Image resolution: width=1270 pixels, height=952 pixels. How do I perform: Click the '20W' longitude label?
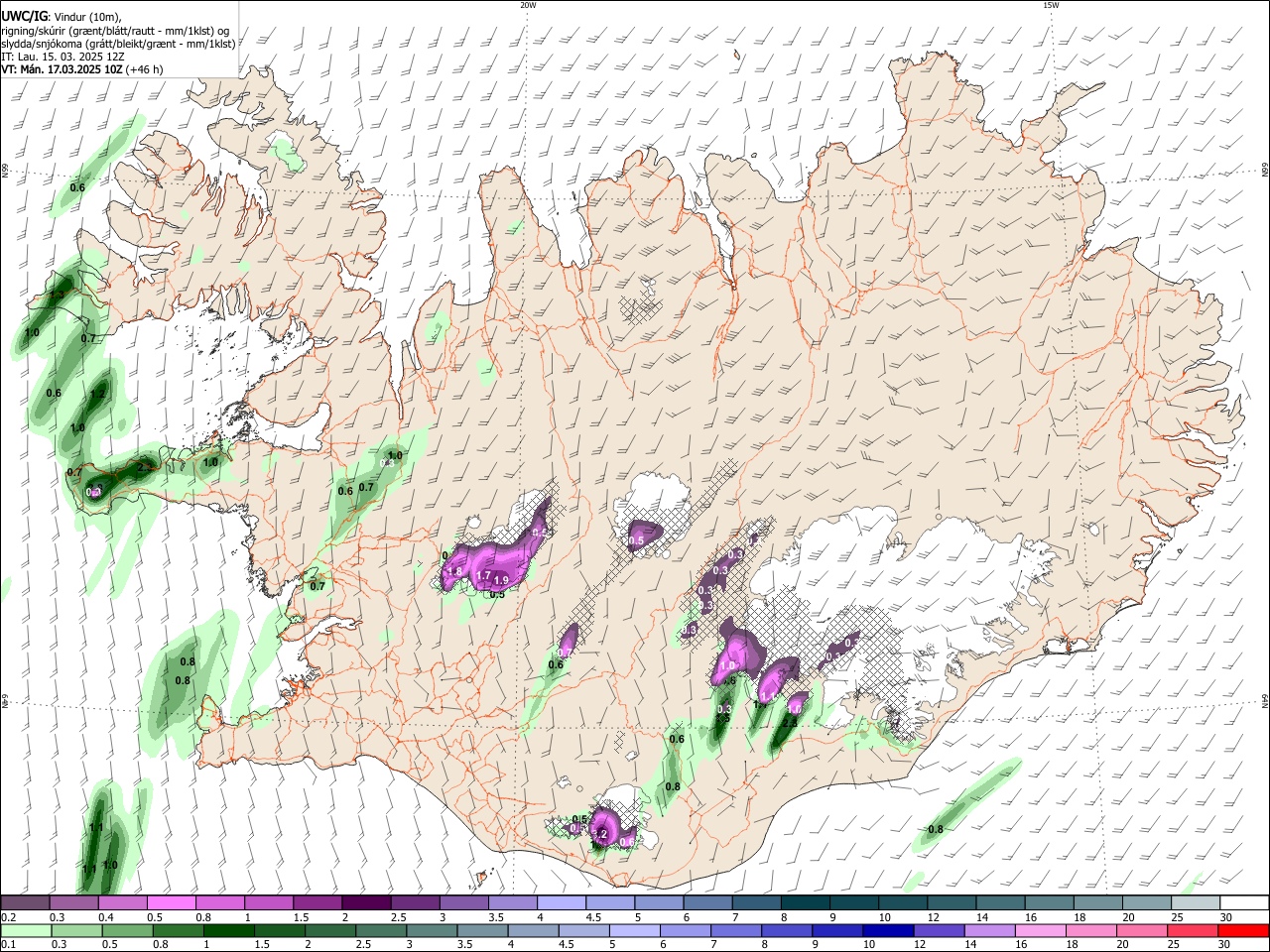point(529,5)
